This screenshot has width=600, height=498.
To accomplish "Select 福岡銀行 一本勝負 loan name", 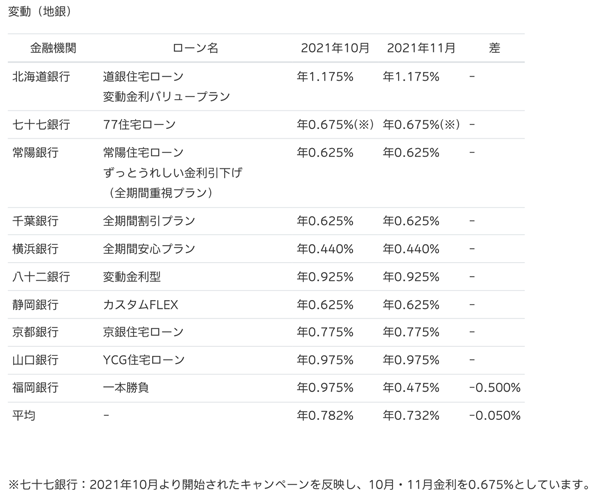I will tap(126, 388).
